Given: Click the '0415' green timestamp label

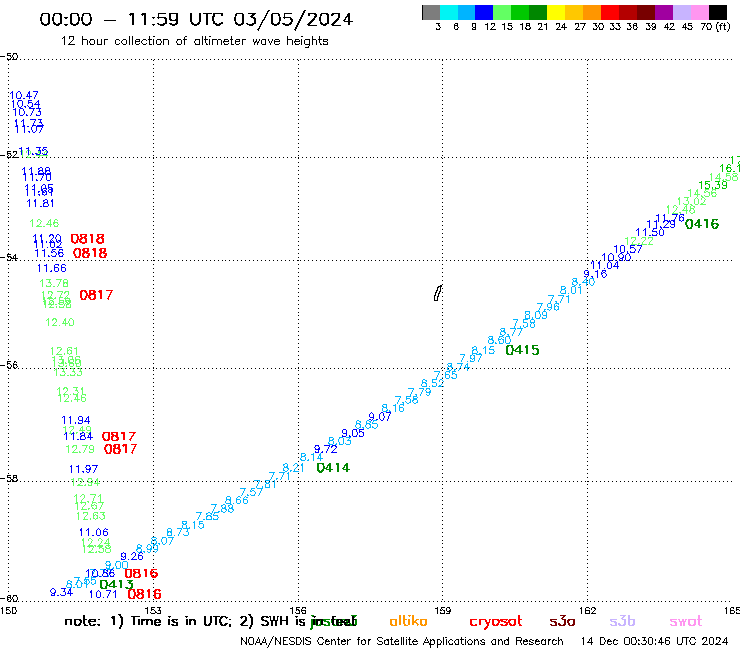Looking at the screenshot, I should click(522, 350).
